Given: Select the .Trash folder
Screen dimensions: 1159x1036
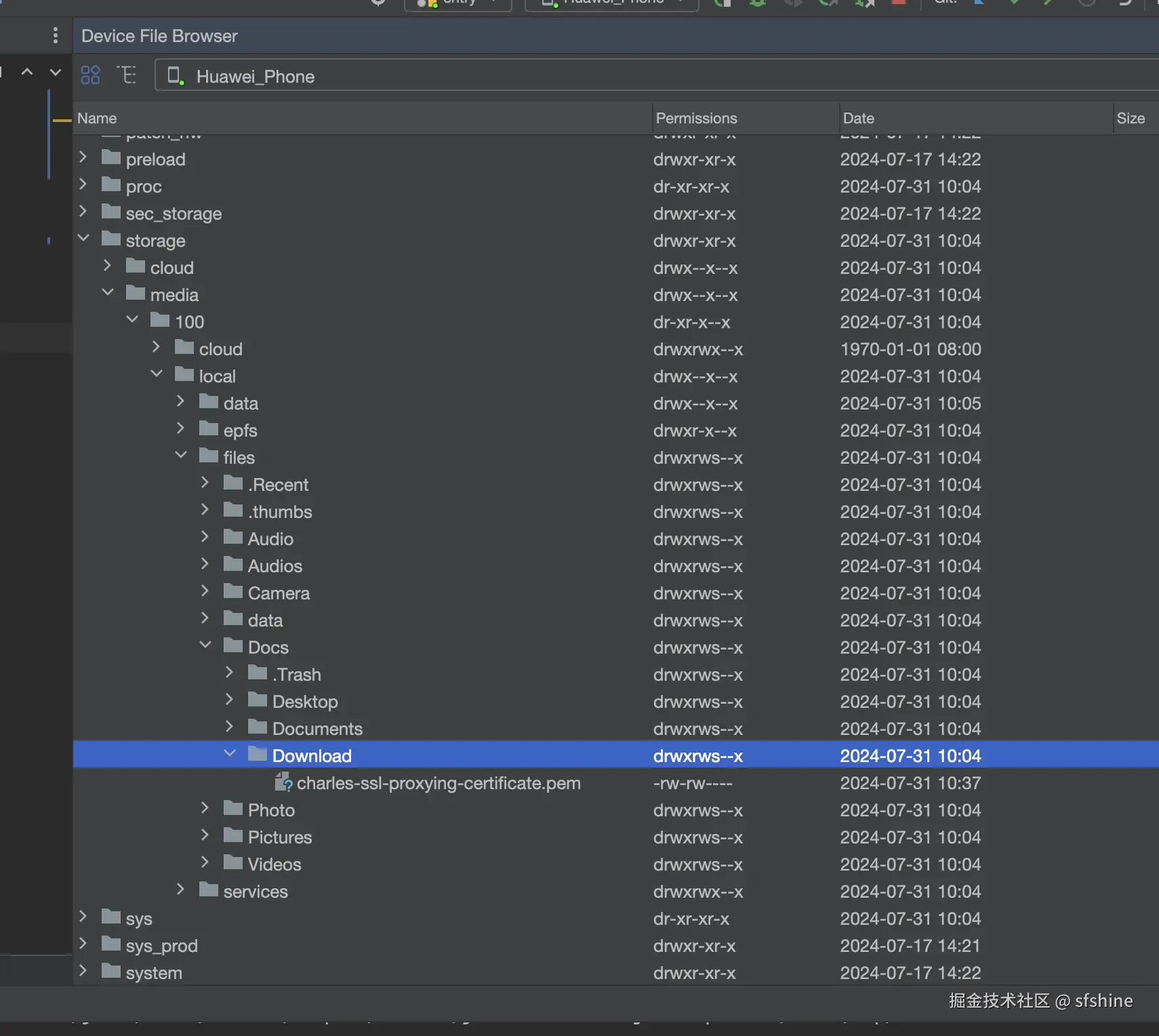Looking at the screenshot, I should coord(296,675).
